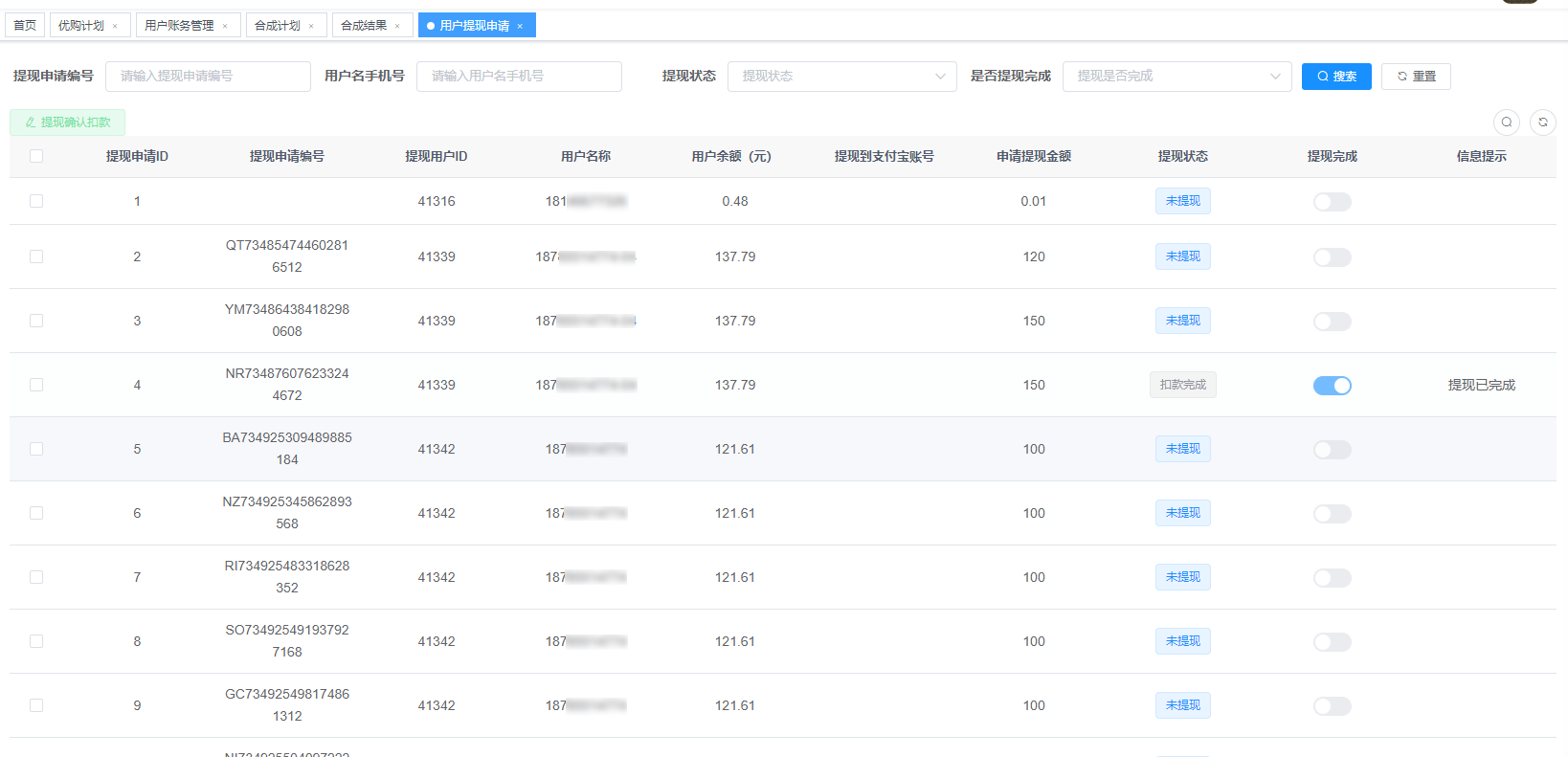Check the checkbox for row ID 3
The width and height of the screenshot is (1568, 757).
point(36,321)
